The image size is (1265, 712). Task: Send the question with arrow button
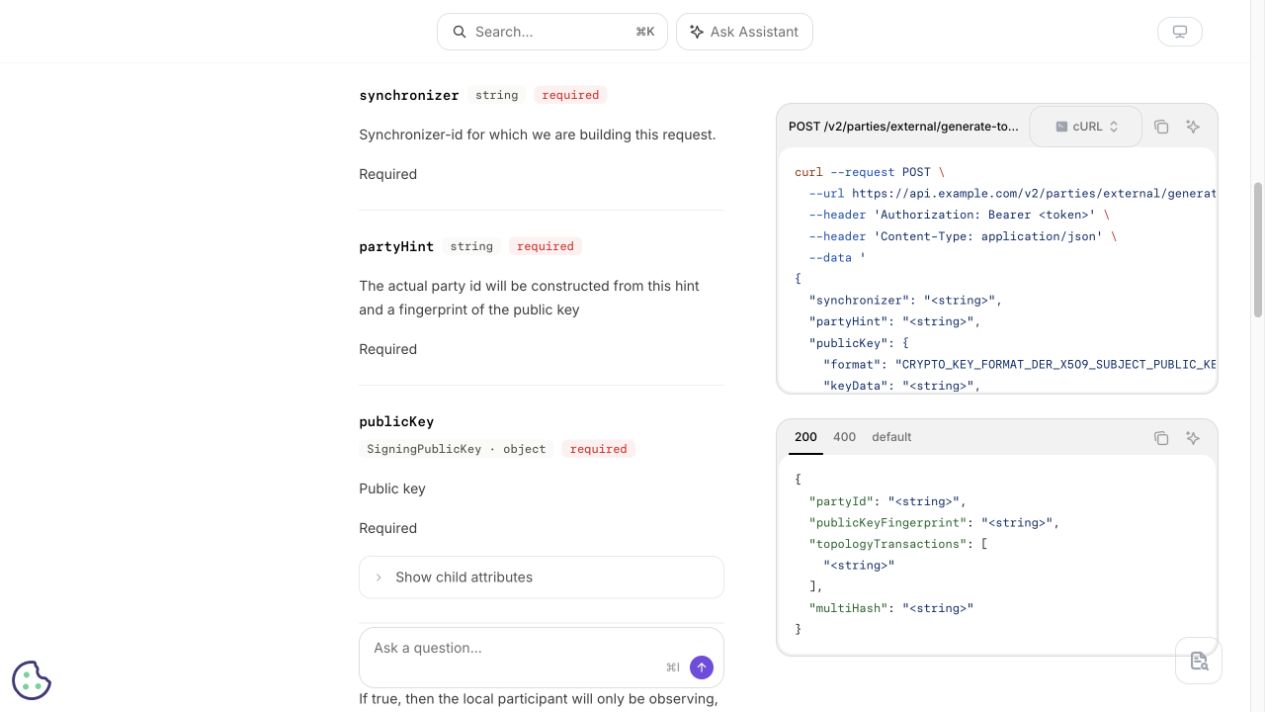coord(701,667)
